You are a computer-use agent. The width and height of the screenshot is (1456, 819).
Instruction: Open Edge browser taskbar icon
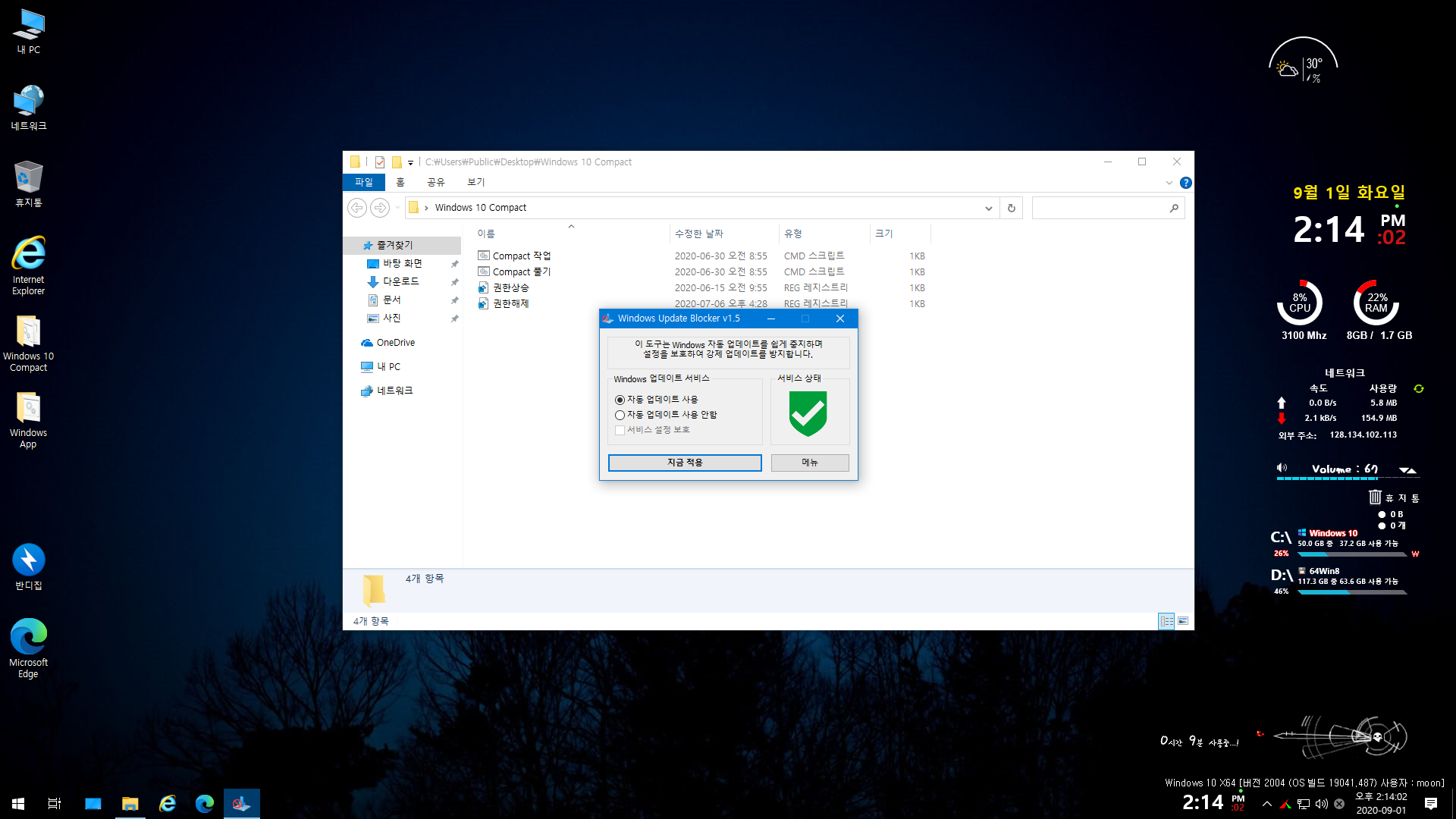click(205, 803)
